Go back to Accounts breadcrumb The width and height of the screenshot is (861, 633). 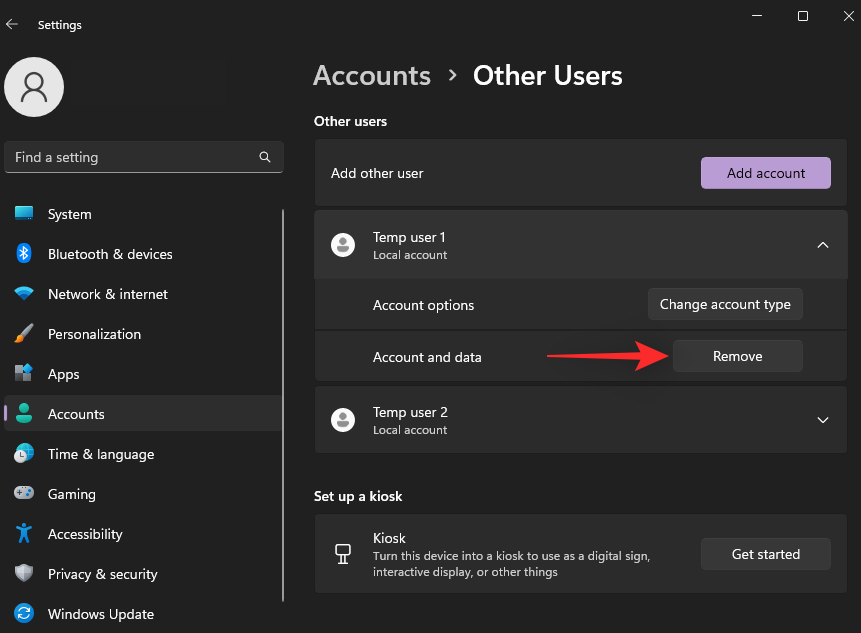click(x=372, y=76)
